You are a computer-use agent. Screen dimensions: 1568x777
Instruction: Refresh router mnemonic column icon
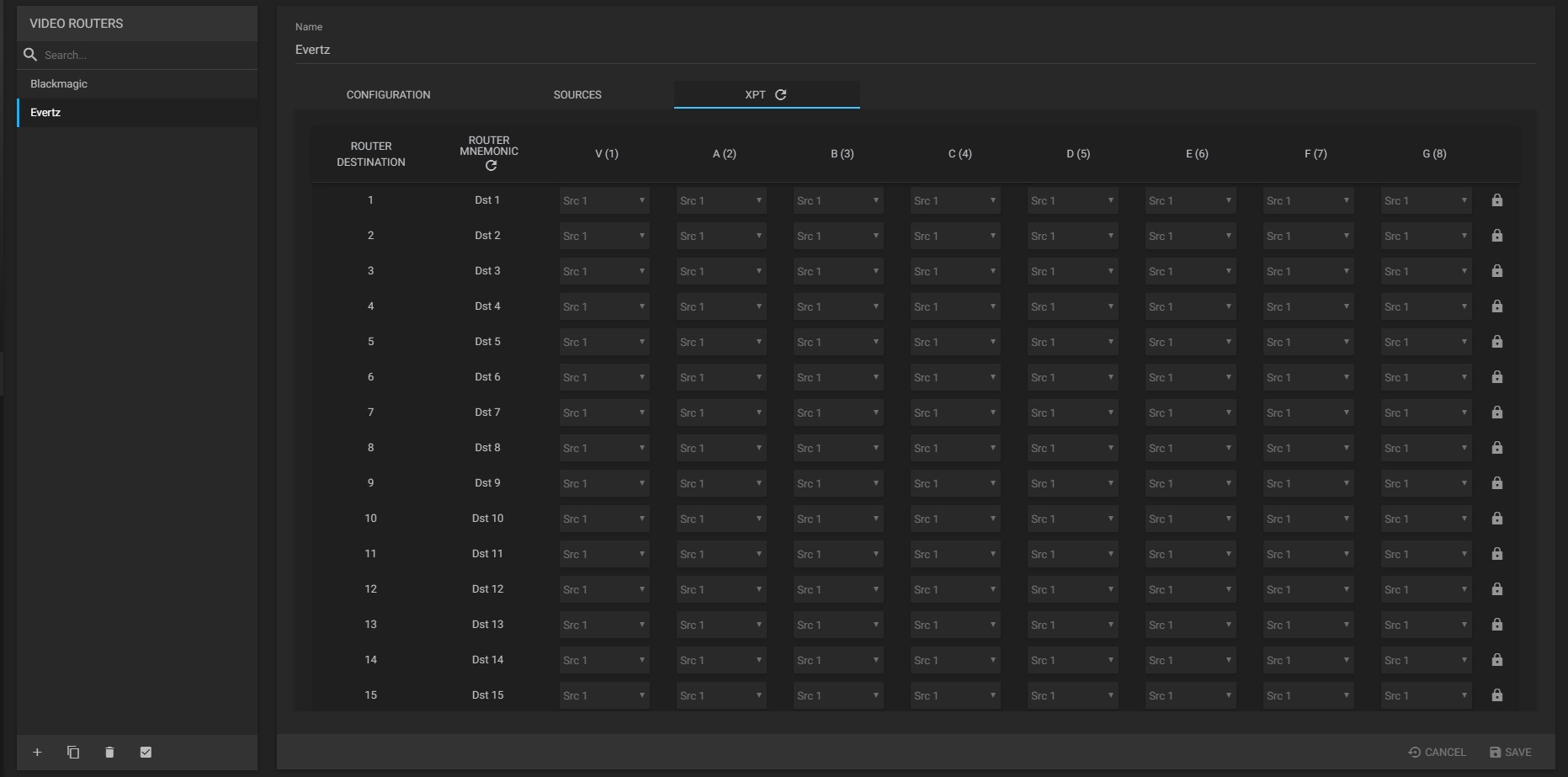point(491,166)
